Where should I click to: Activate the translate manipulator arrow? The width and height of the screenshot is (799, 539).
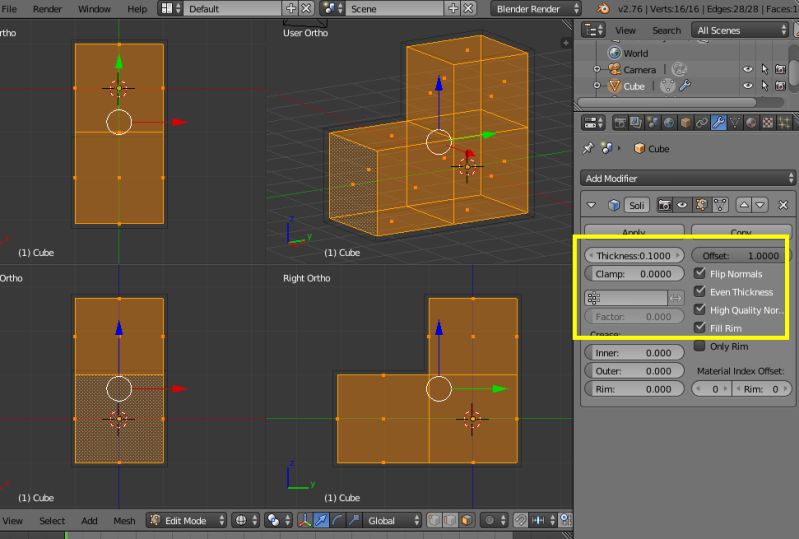[321, 520]
